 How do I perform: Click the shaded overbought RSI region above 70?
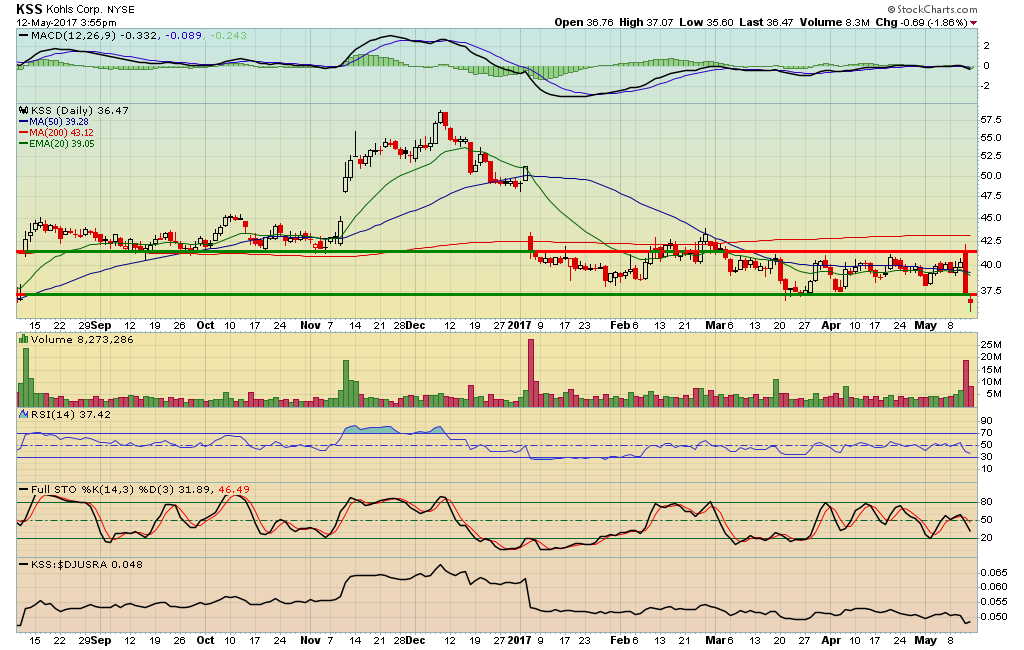(x=370, y=429)
